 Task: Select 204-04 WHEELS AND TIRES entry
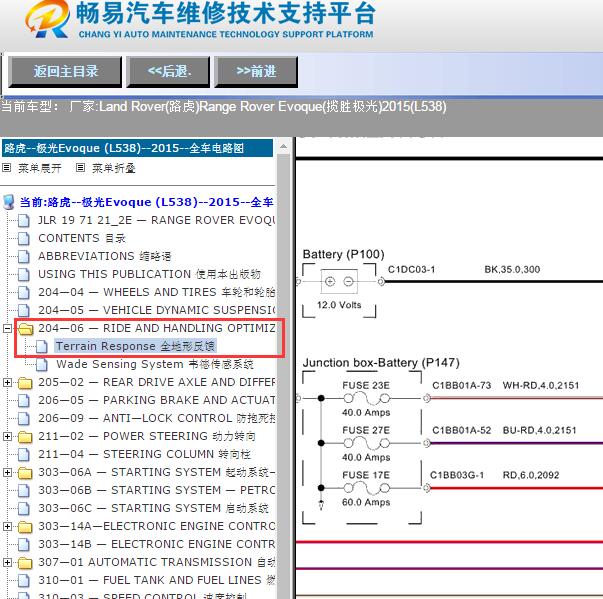(157, 292)
